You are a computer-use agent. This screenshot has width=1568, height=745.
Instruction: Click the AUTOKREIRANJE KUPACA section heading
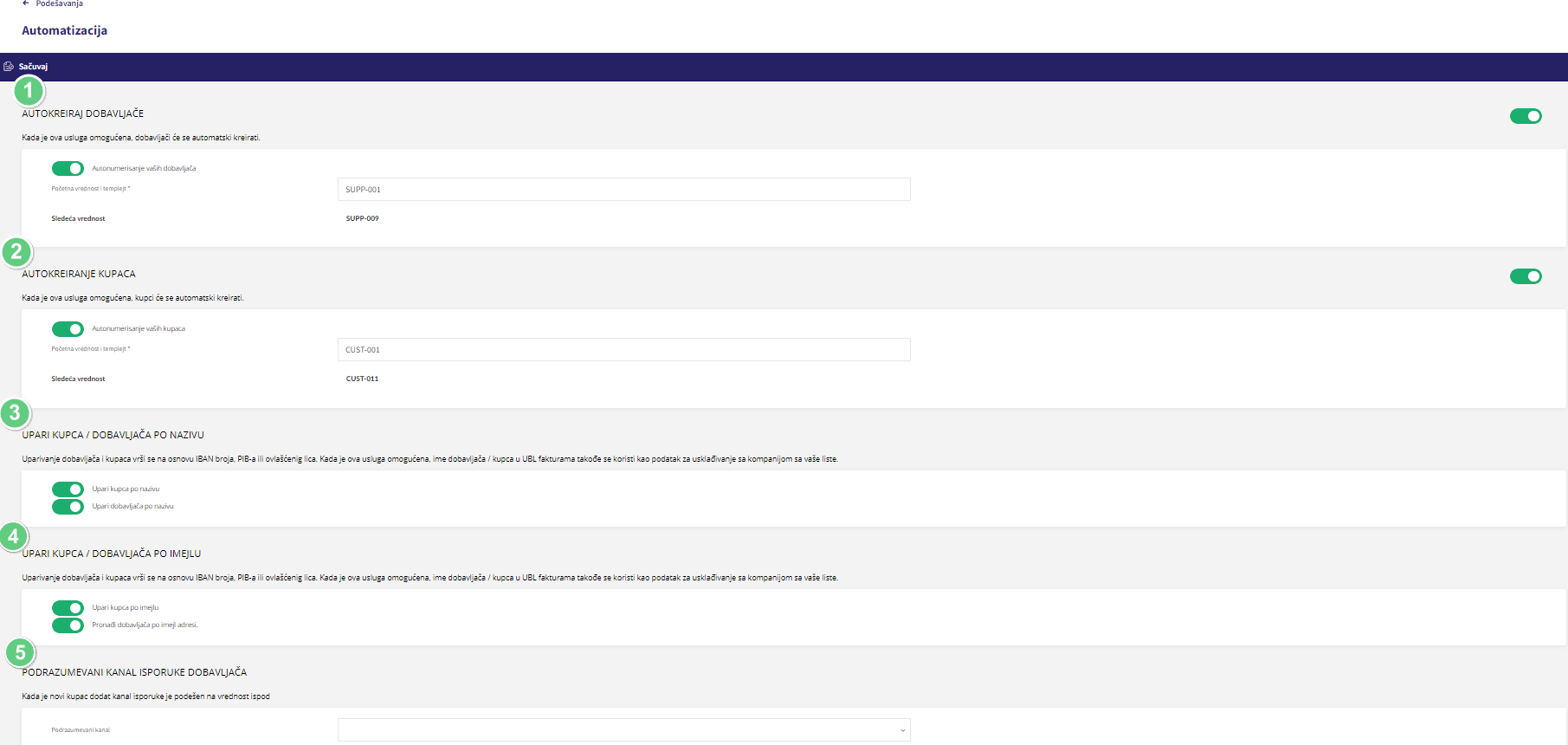click(x=79, y=274)
